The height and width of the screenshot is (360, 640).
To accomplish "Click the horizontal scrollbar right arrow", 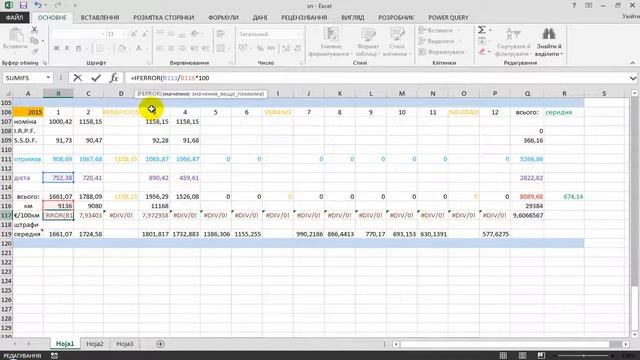I will pos(626,344).
